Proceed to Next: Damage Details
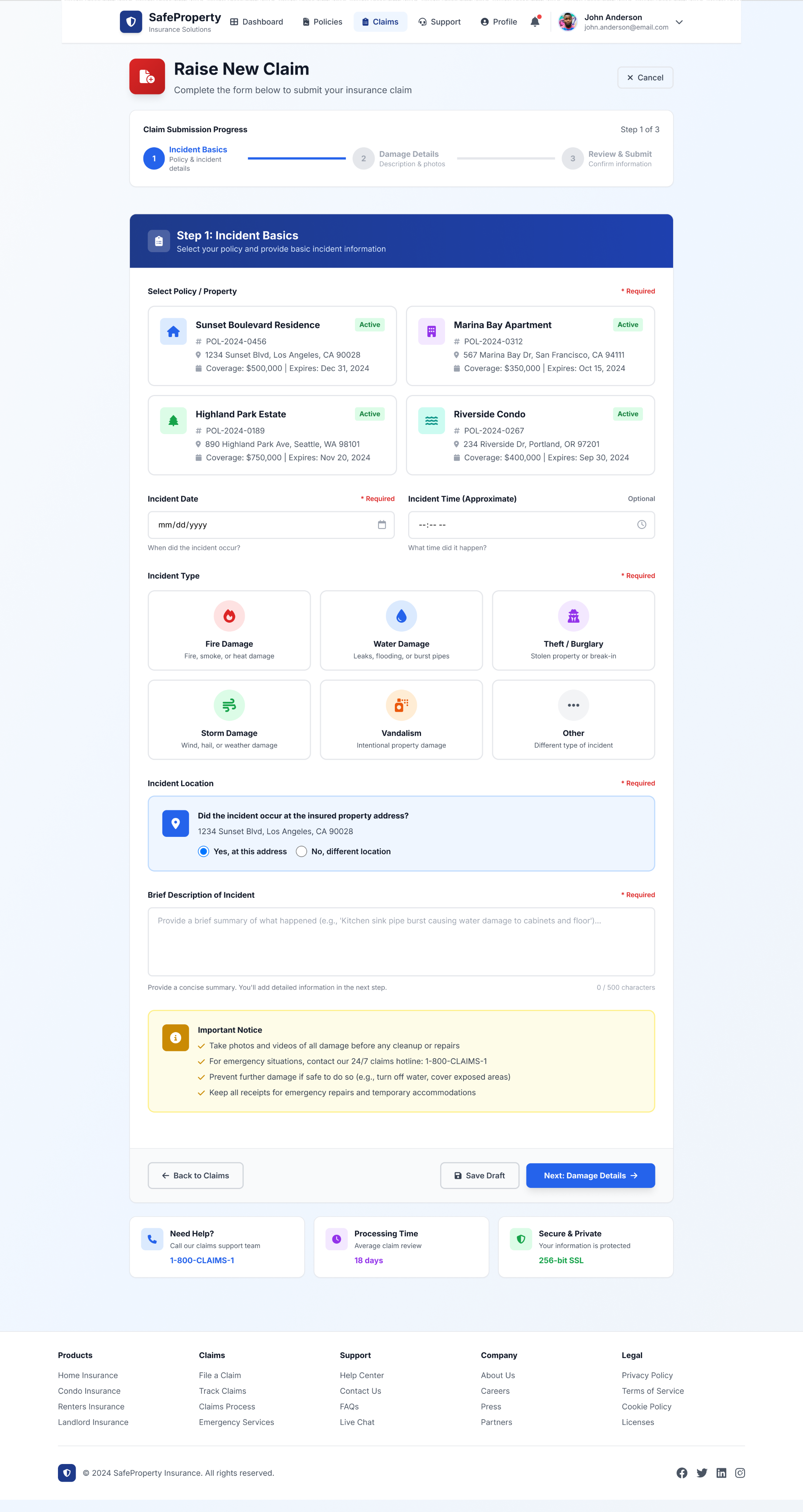Screen dimensions: 803x1512 click(x=590, y=1175)
